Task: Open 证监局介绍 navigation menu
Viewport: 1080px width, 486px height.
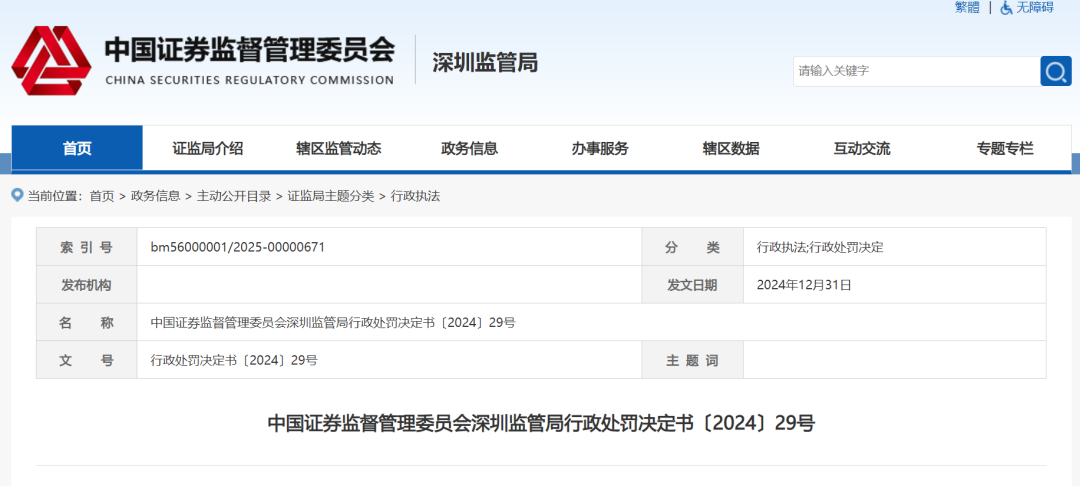Action: tap(208, 148)
